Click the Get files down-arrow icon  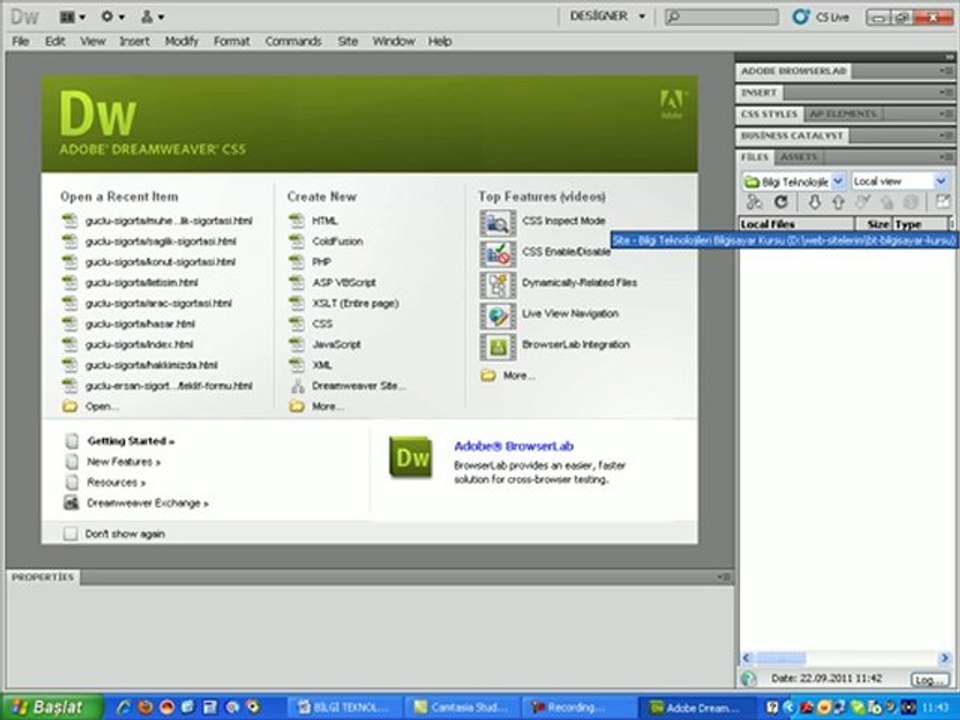pyautogui.click(x=814, y=202)
